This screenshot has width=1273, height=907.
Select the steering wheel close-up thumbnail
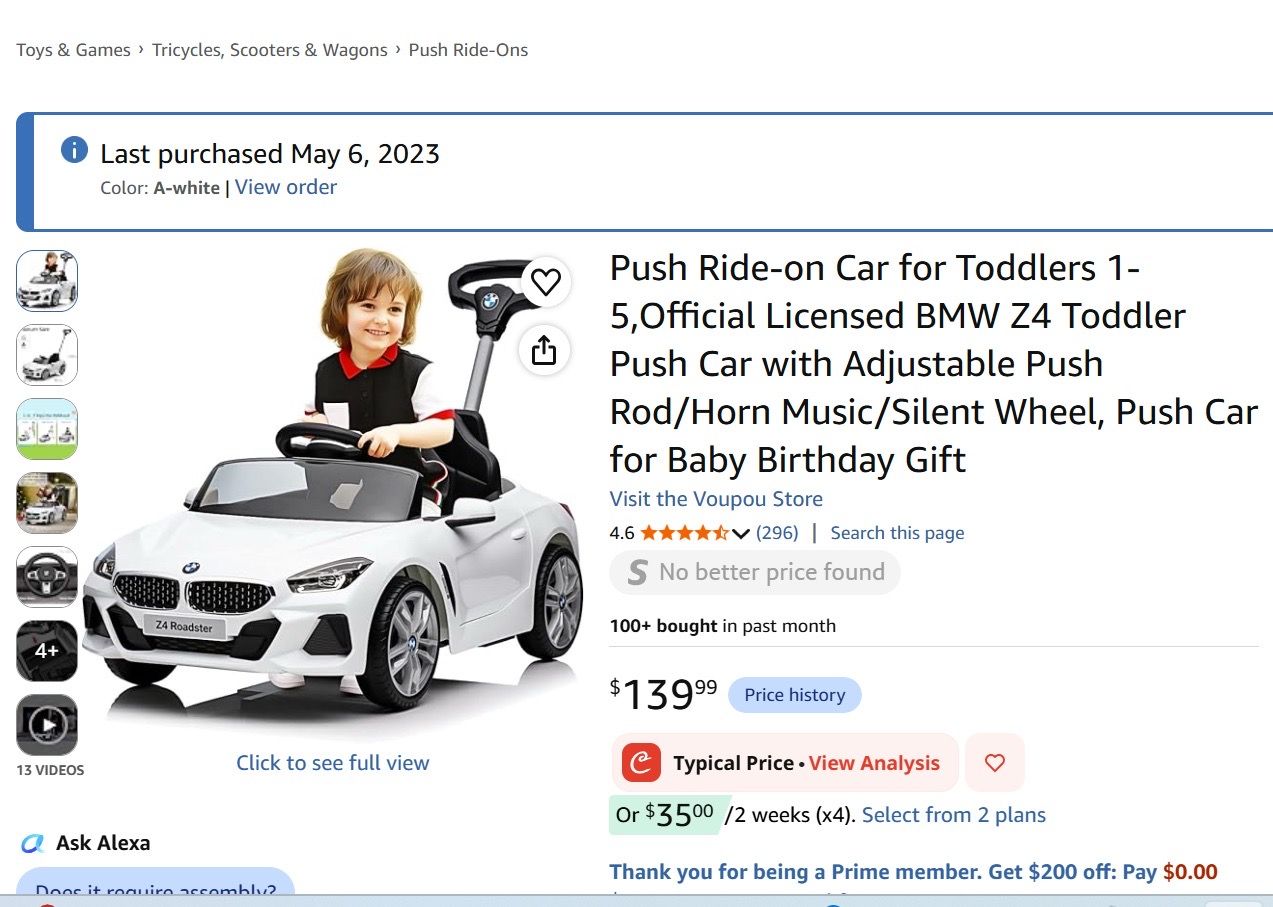[x=47, y=577]
